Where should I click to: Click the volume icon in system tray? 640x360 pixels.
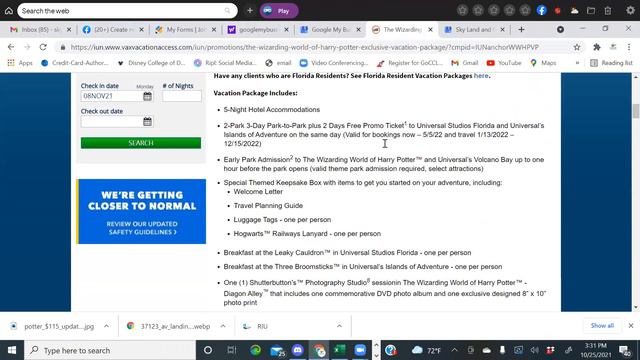point(534,350)
